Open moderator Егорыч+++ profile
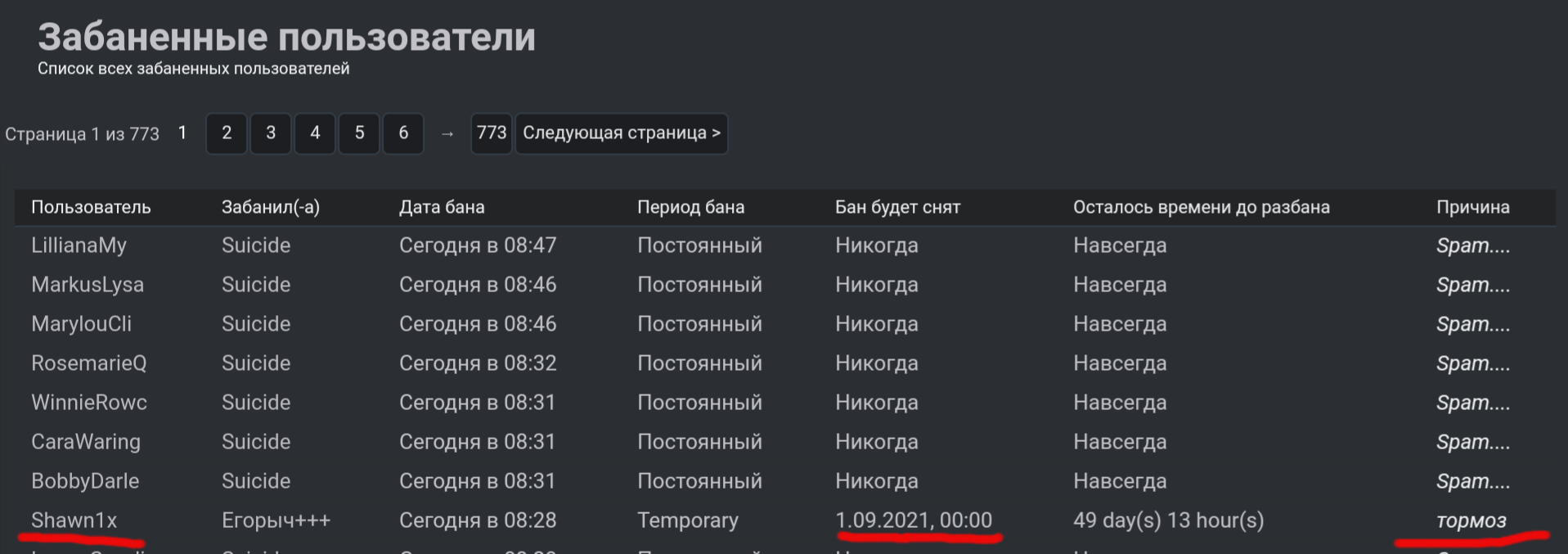The width and height of the screenshot is (1568, 554). click(x=276, y=520)
